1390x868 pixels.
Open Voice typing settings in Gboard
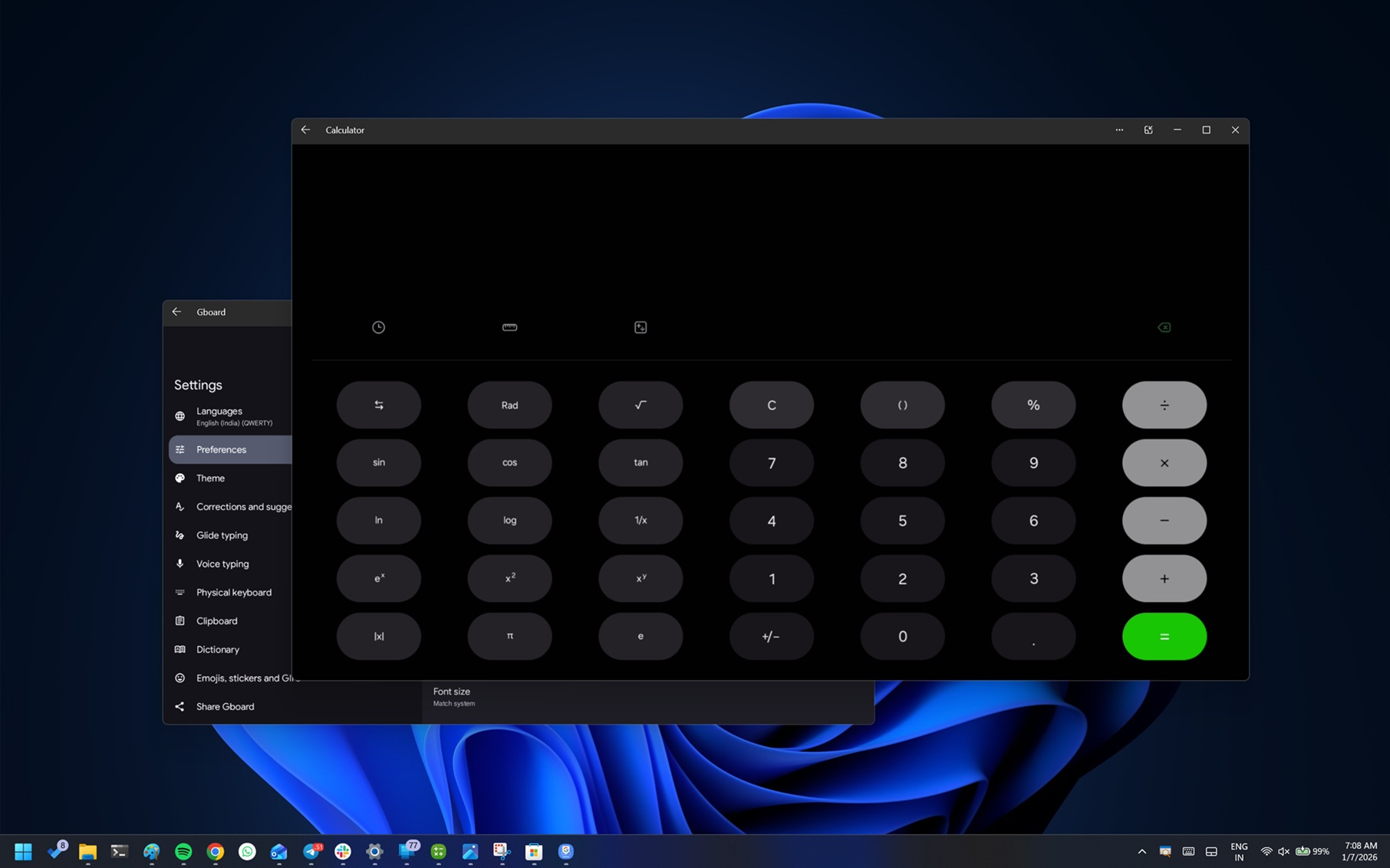tap(222, 564)
